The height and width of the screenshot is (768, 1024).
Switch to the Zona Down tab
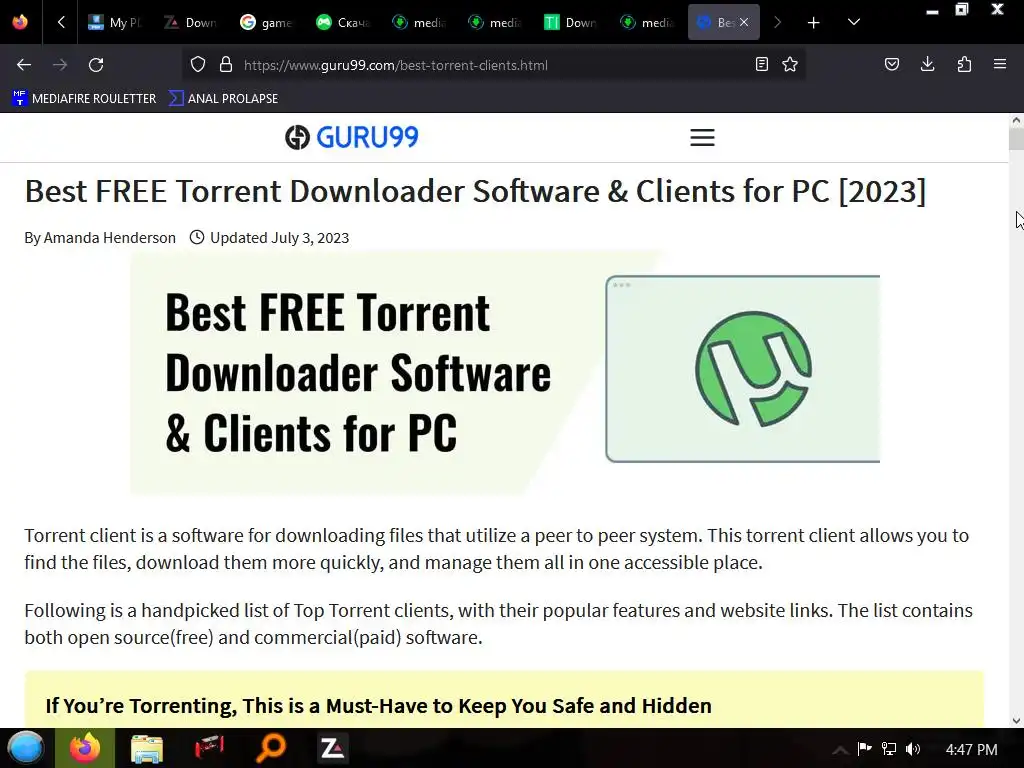click(191, 22)
